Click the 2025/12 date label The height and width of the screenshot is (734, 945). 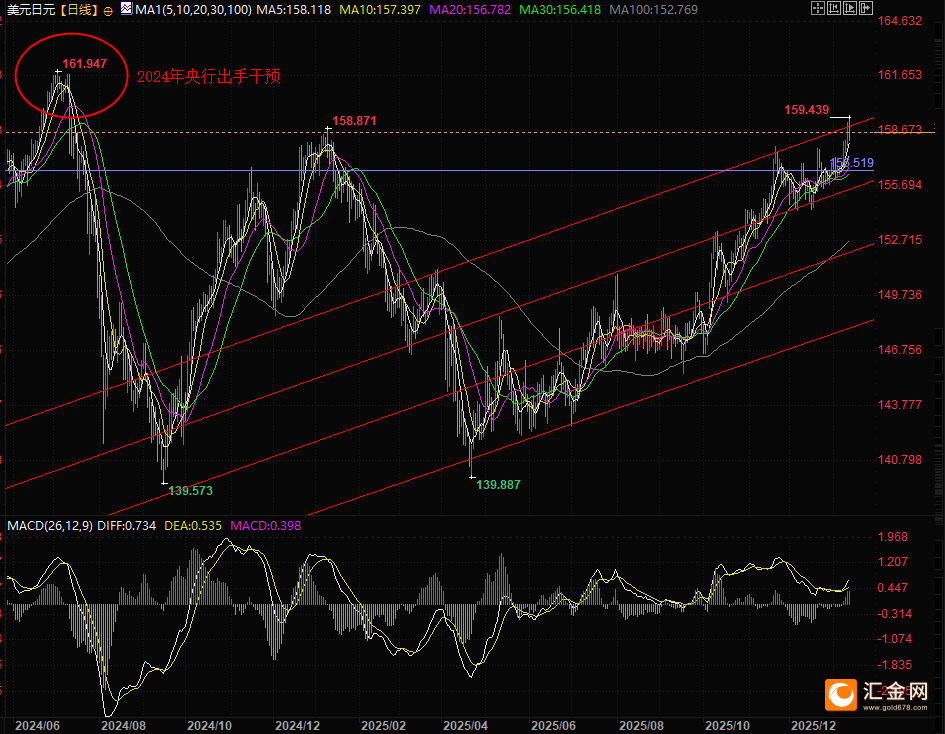(814, 725)
